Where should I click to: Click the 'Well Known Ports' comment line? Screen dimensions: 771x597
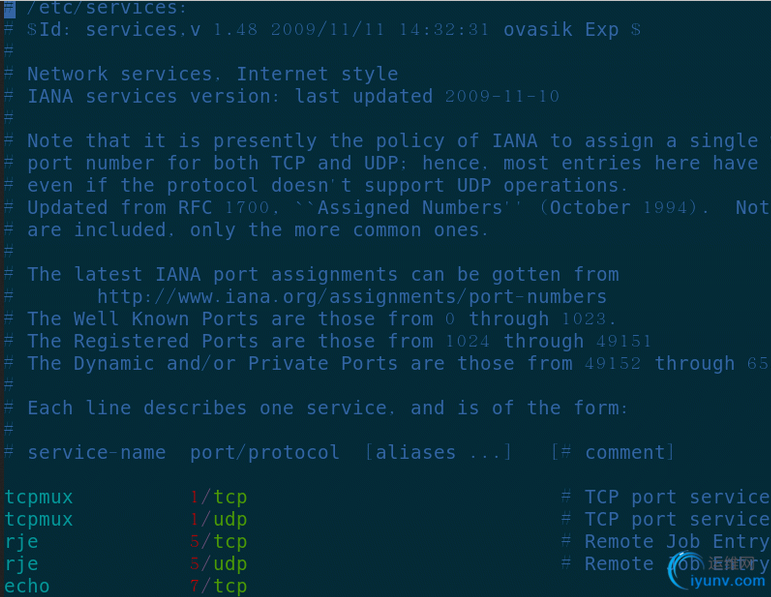click(x=322, y=319)
